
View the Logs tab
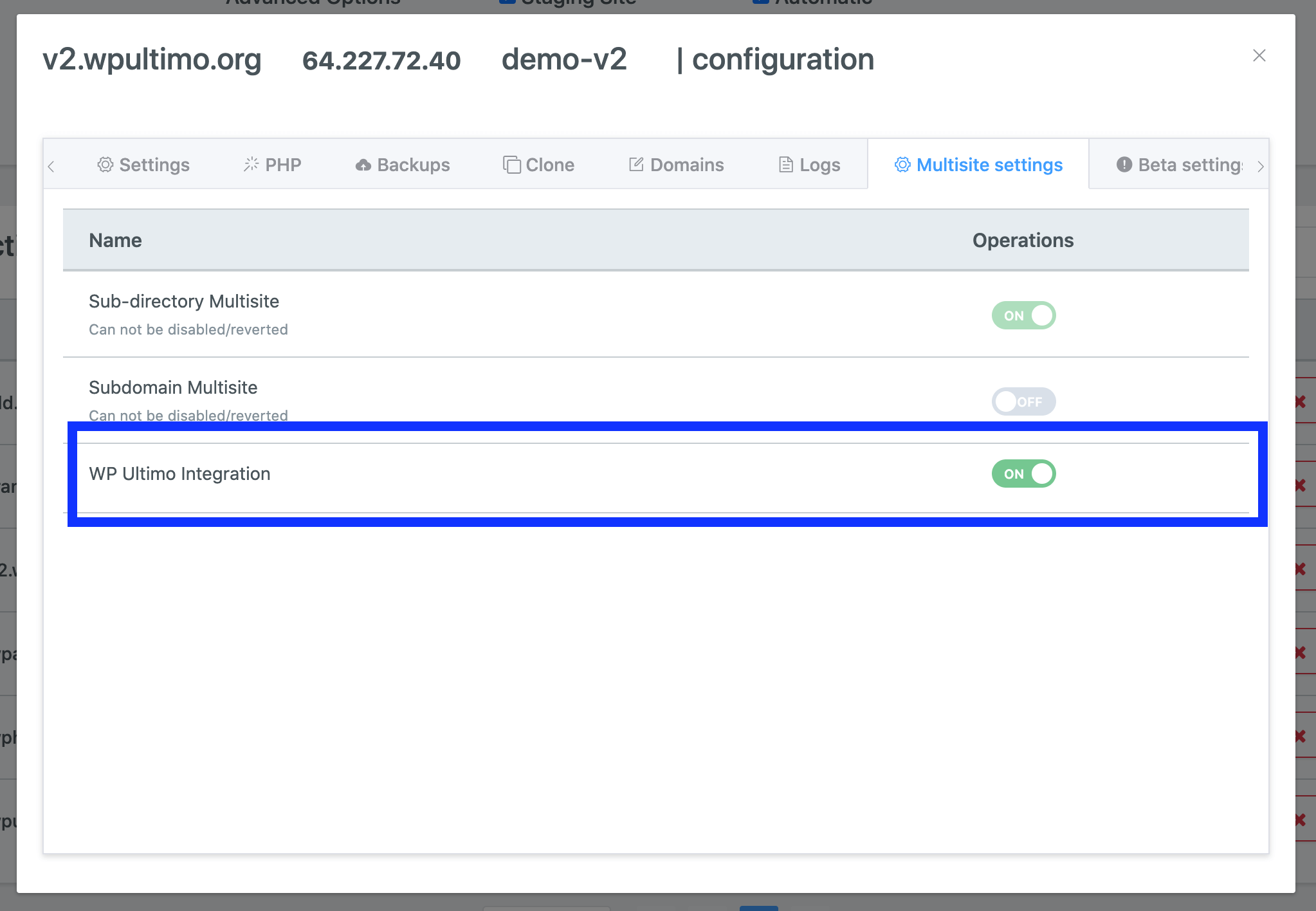[x=809, y=165]
